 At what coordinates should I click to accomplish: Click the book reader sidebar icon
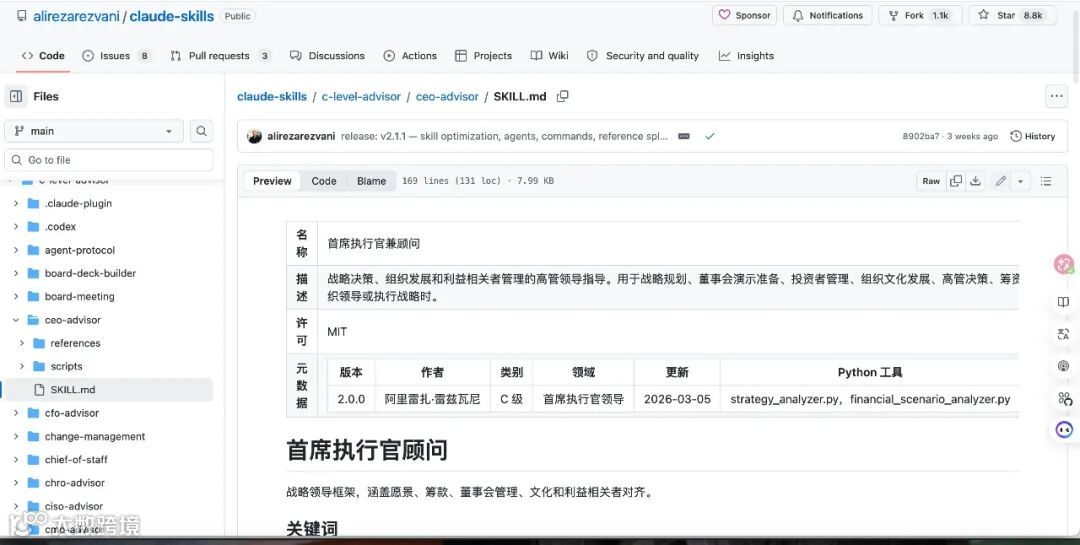[x=1063, y=302]
